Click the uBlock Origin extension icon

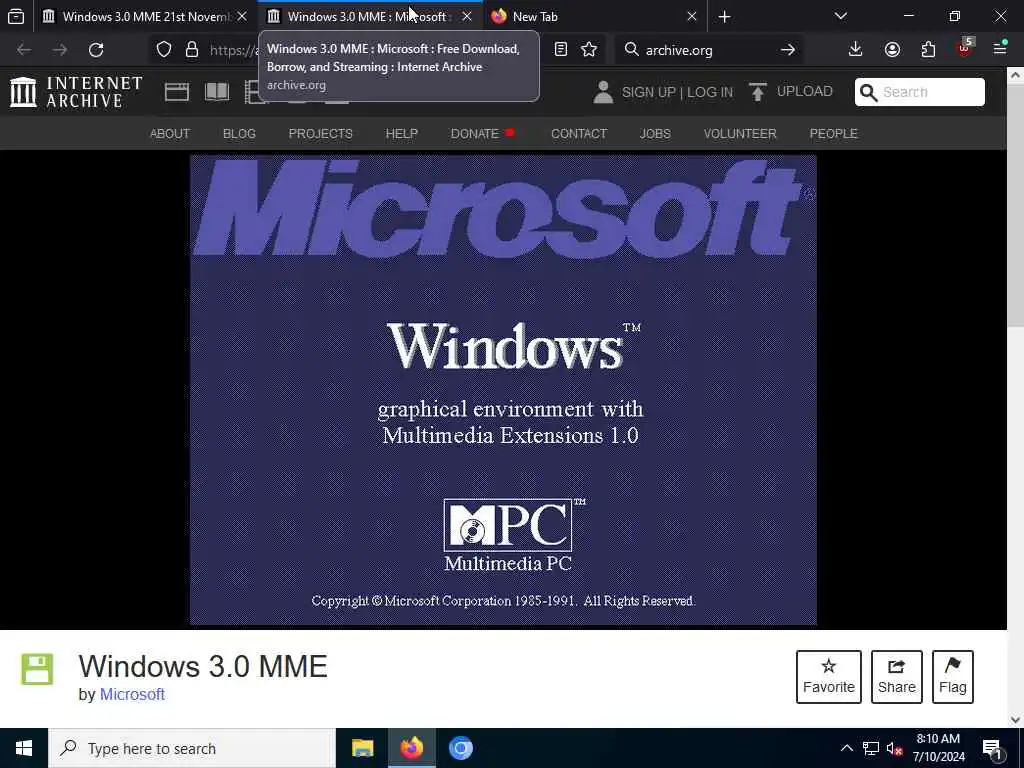coord(965,48)
